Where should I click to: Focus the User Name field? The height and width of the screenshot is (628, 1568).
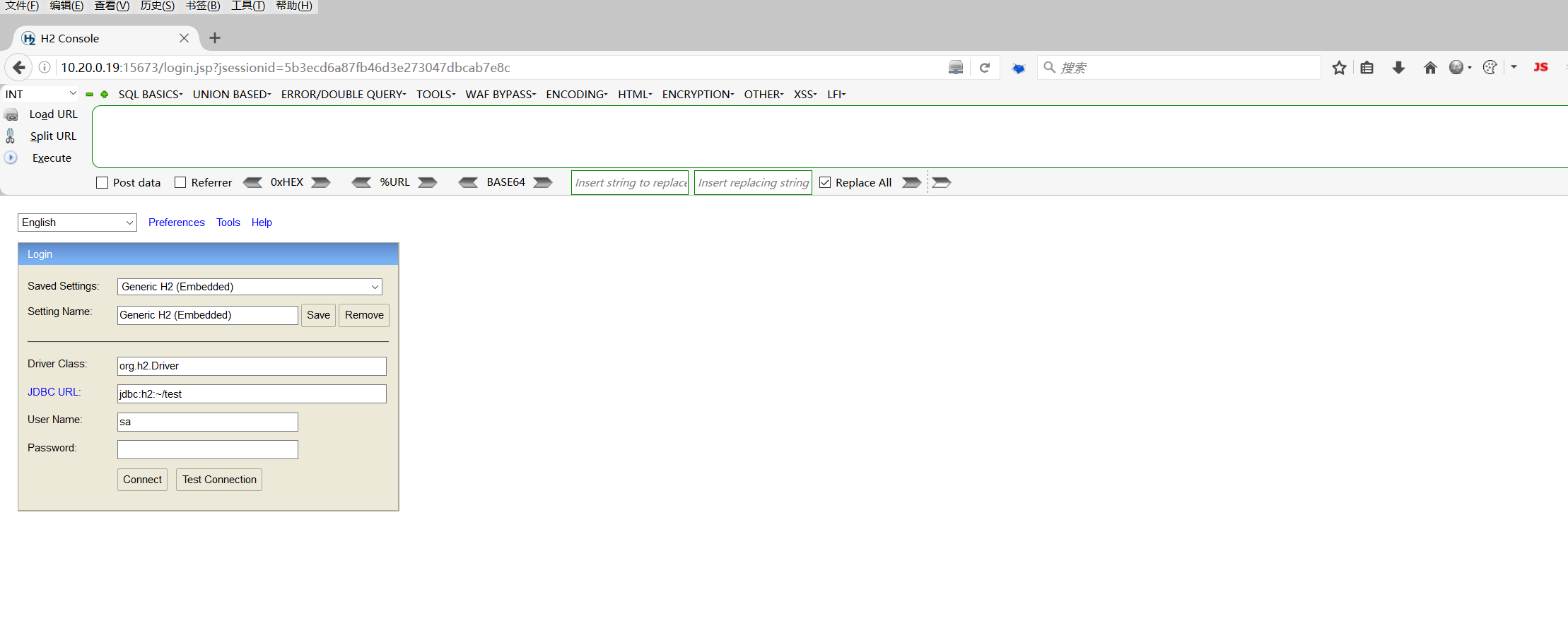[208, 422]
